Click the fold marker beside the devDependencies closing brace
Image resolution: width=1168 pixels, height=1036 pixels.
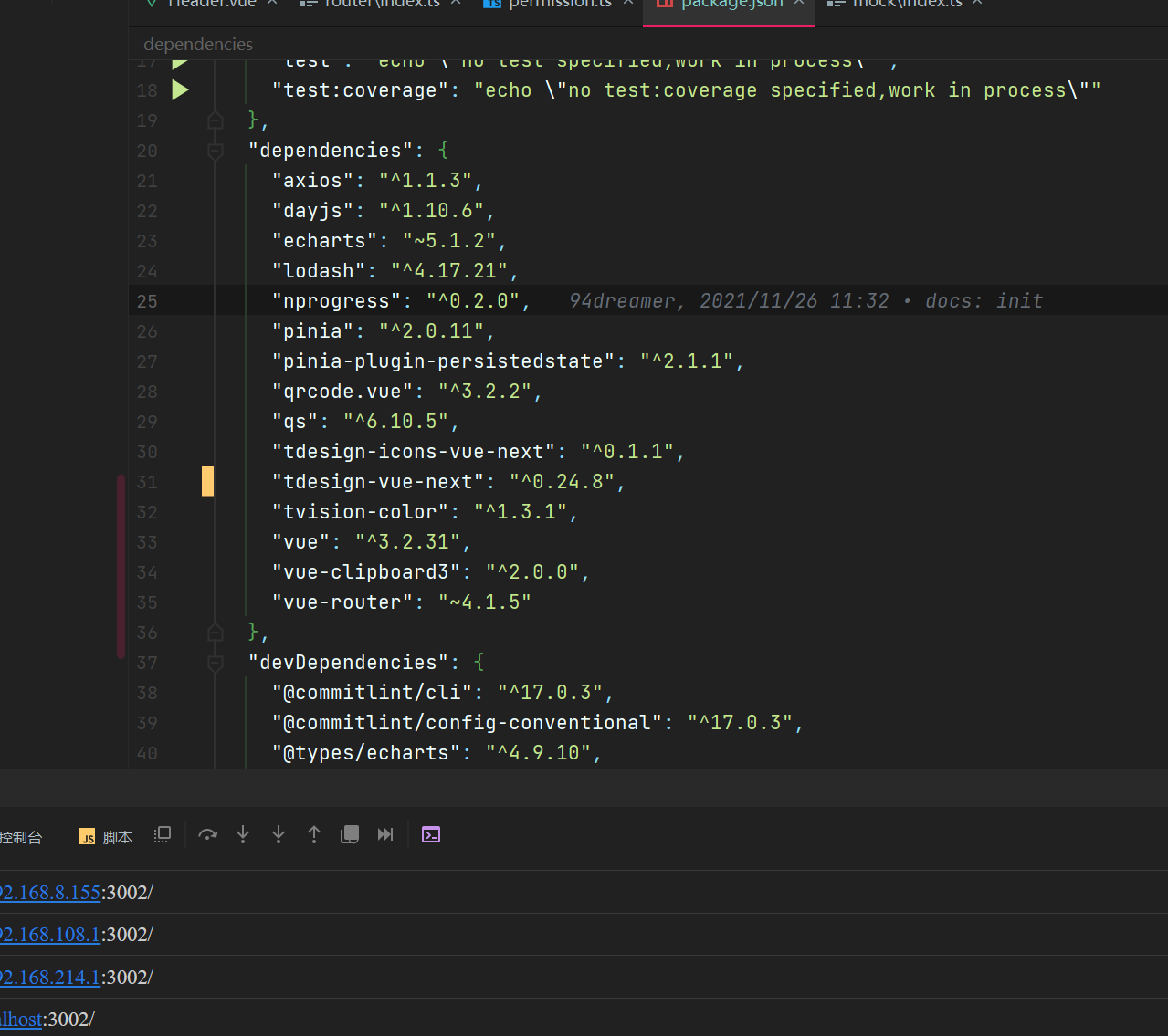(x=216, y=633)
